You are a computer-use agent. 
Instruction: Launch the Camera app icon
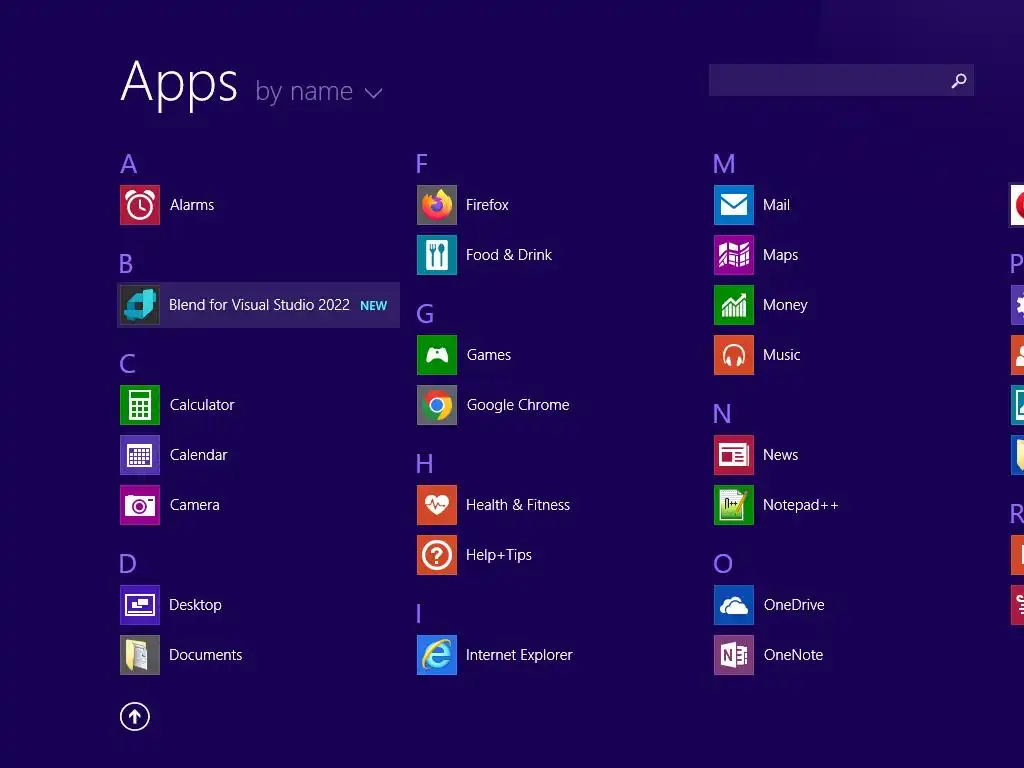(x=140, y=505)
